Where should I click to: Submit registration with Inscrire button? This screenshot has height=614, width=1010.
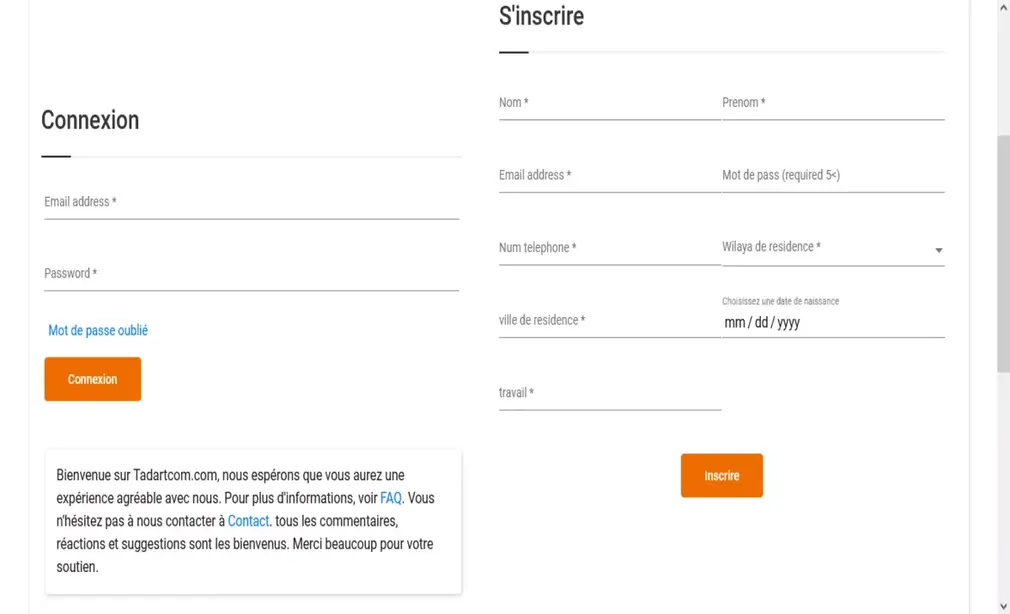[x=721, y=475]
